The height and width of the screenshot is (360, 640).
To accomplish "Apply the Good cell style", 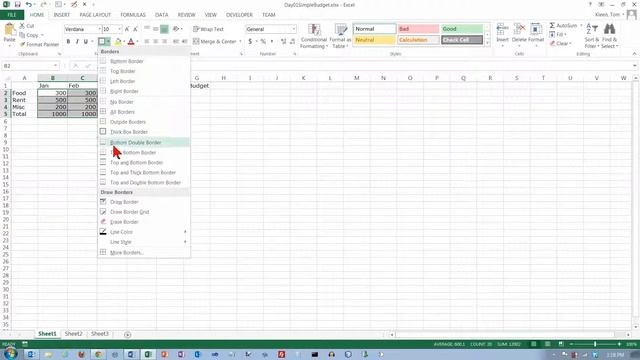I will click(x=462, y=29).
